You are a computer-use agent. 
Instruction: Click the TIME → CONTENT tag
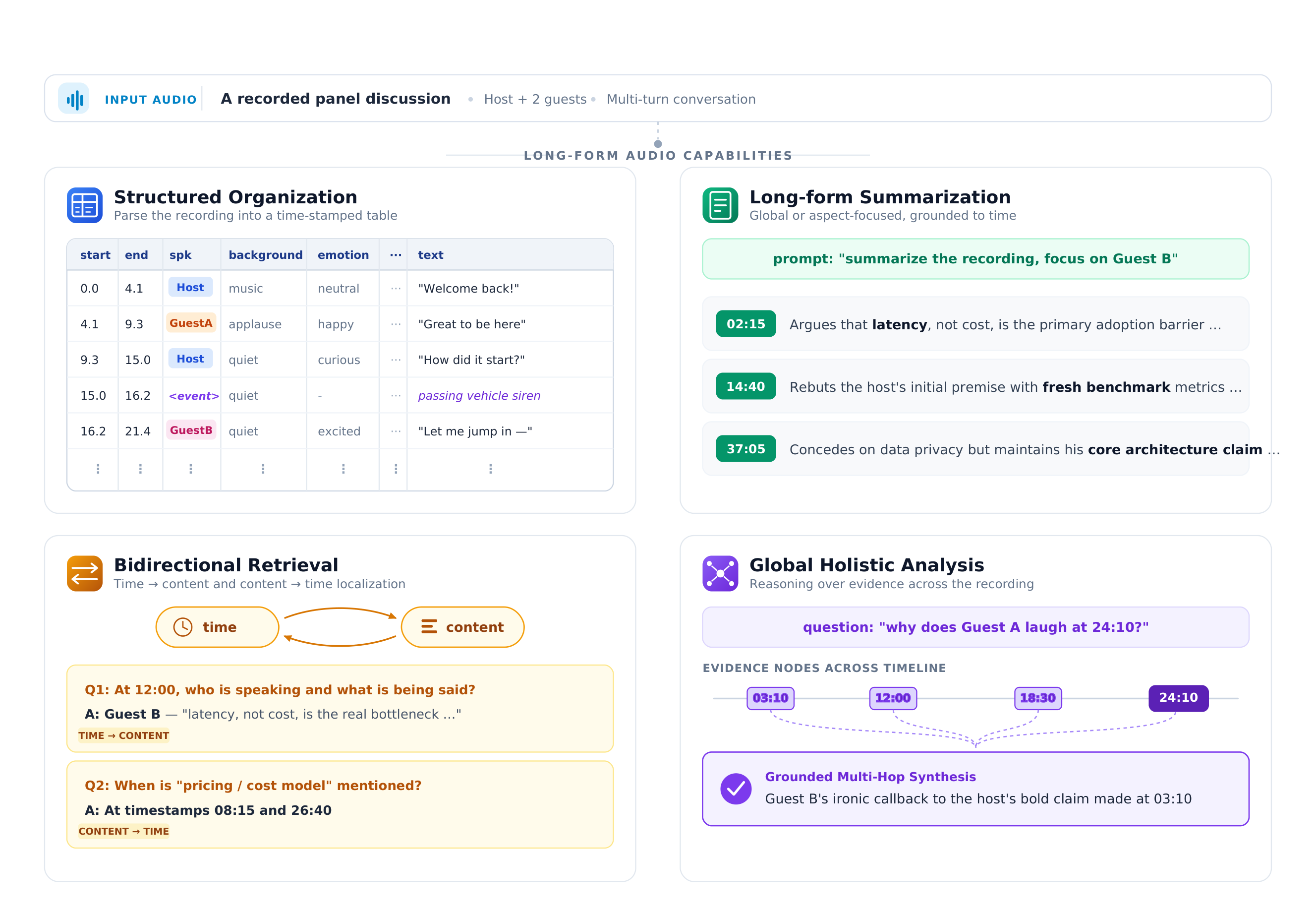click(x=124, y=735)
